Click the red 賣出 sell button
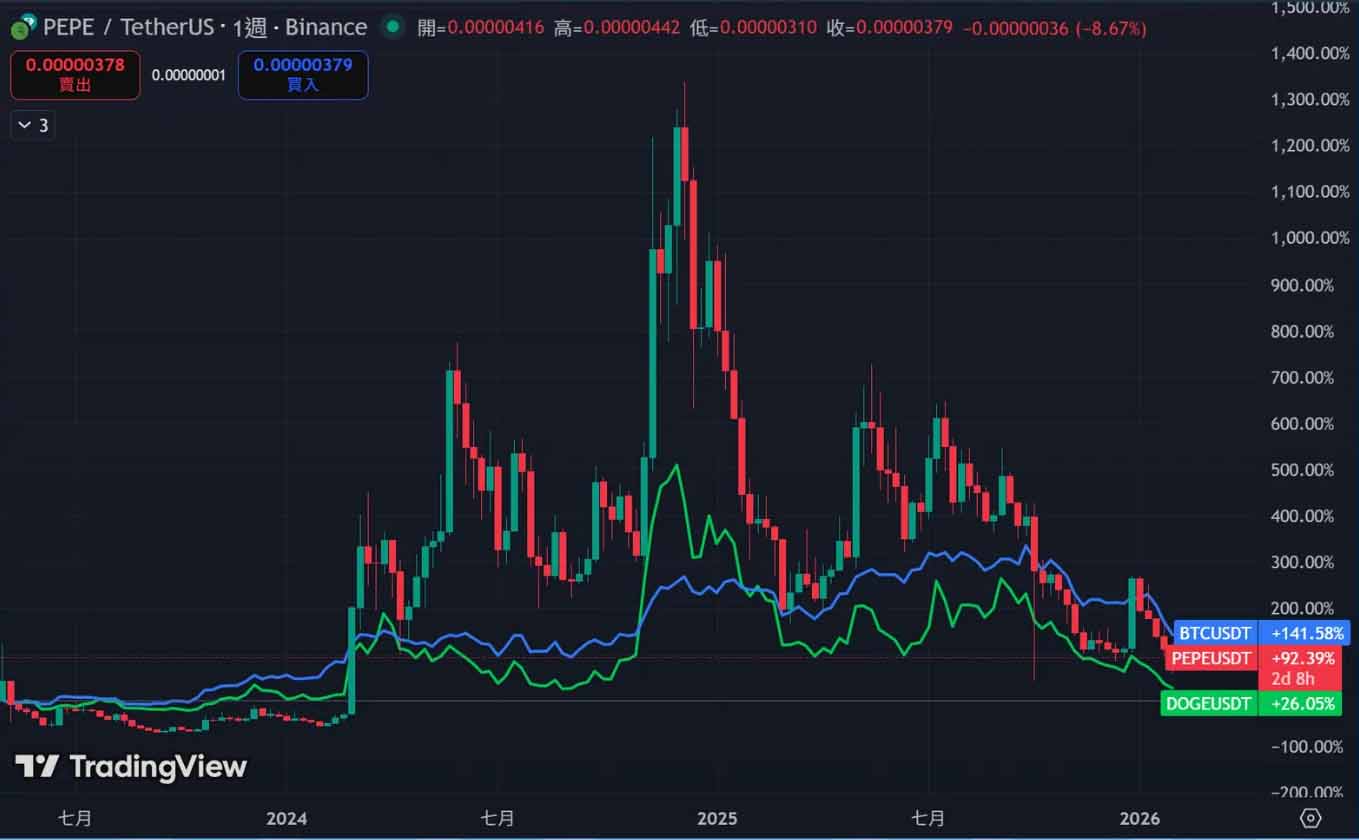The image size is (1359, 840). click(75, 75)
